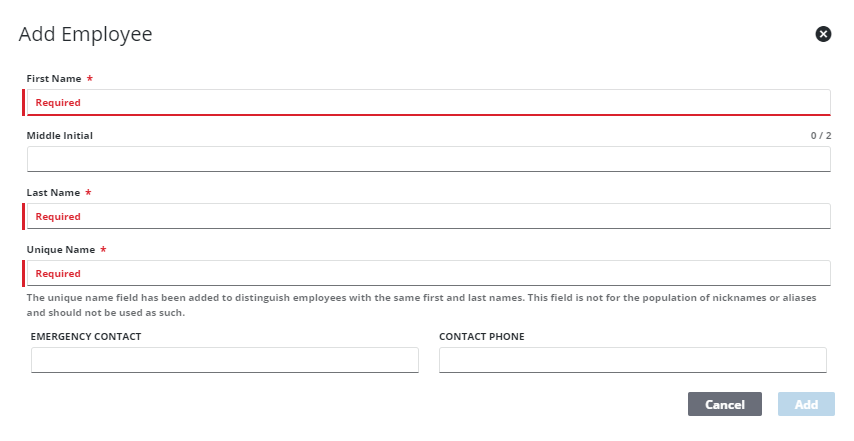Click the red asterisk beside Last Name
The width and height of the screenshot is (854, 441).
[89, 192]
